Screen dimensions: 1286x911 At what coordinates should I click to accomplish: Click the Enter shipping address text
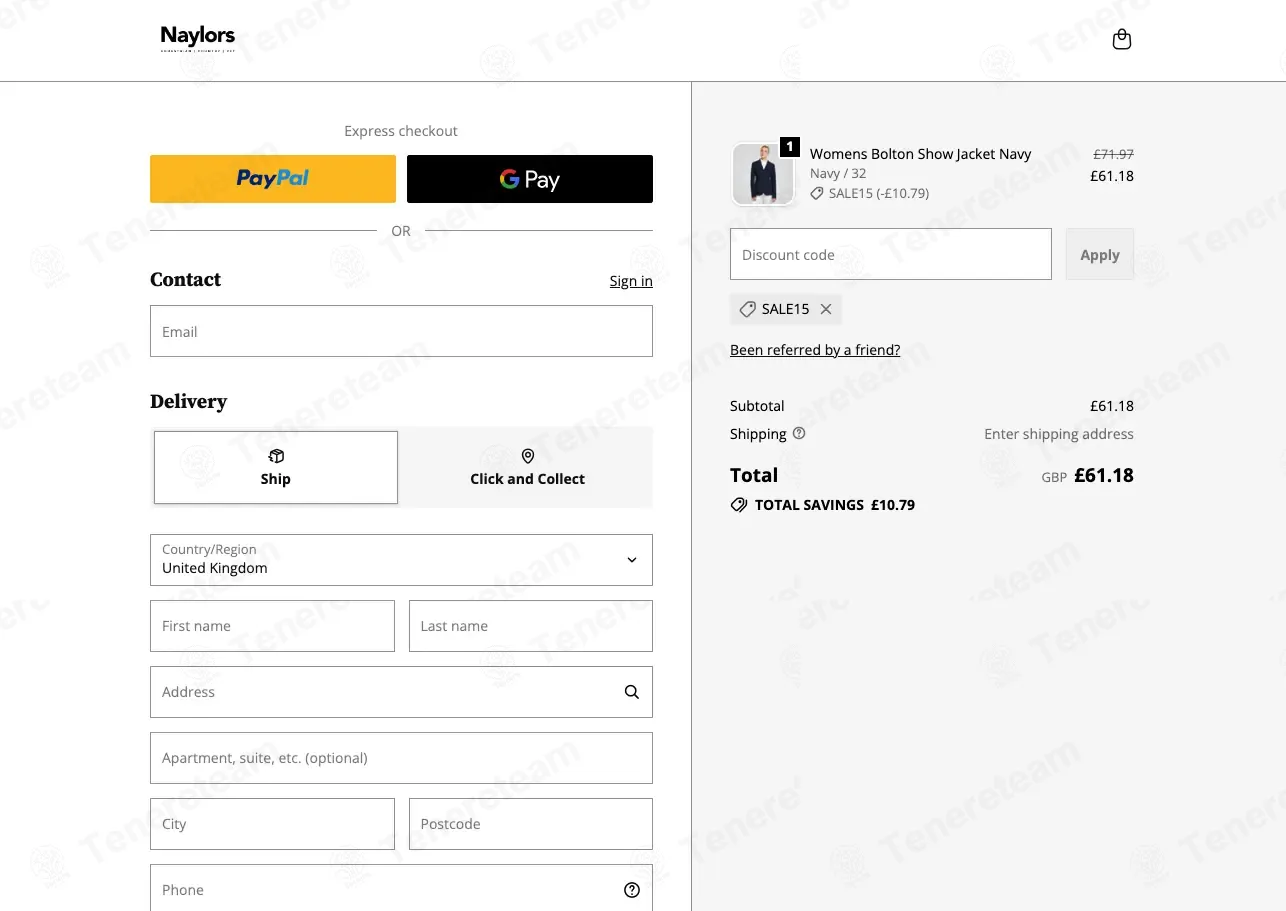[x=1059, y=434]
